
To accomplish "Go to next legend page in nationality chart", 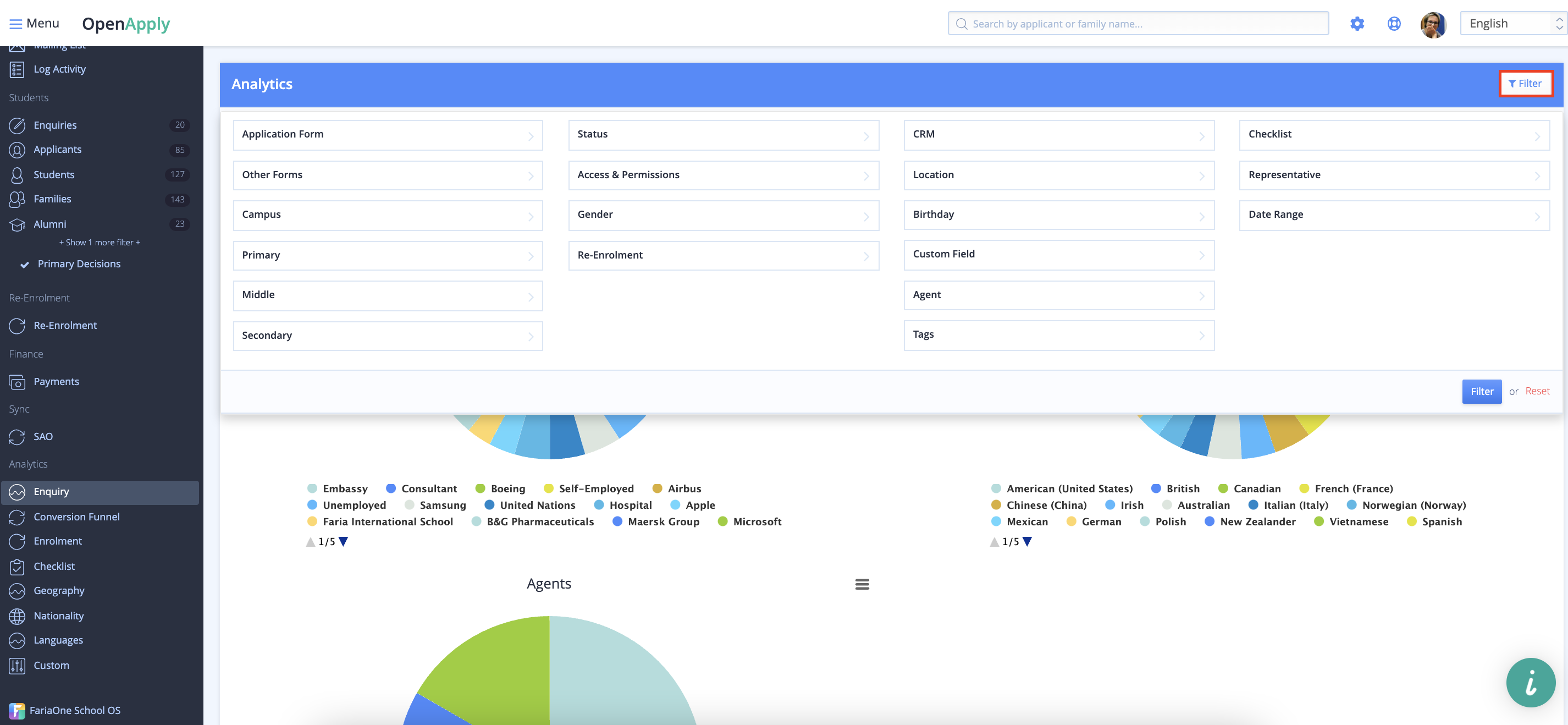I will tap(1027, 542).
